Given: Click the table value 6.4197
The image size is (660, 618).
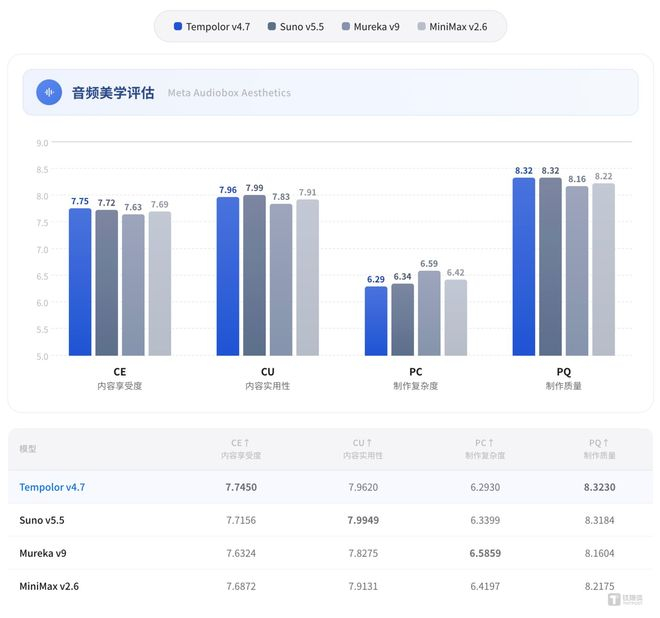Looking at the screenshot, I should (x=485, y=586).
